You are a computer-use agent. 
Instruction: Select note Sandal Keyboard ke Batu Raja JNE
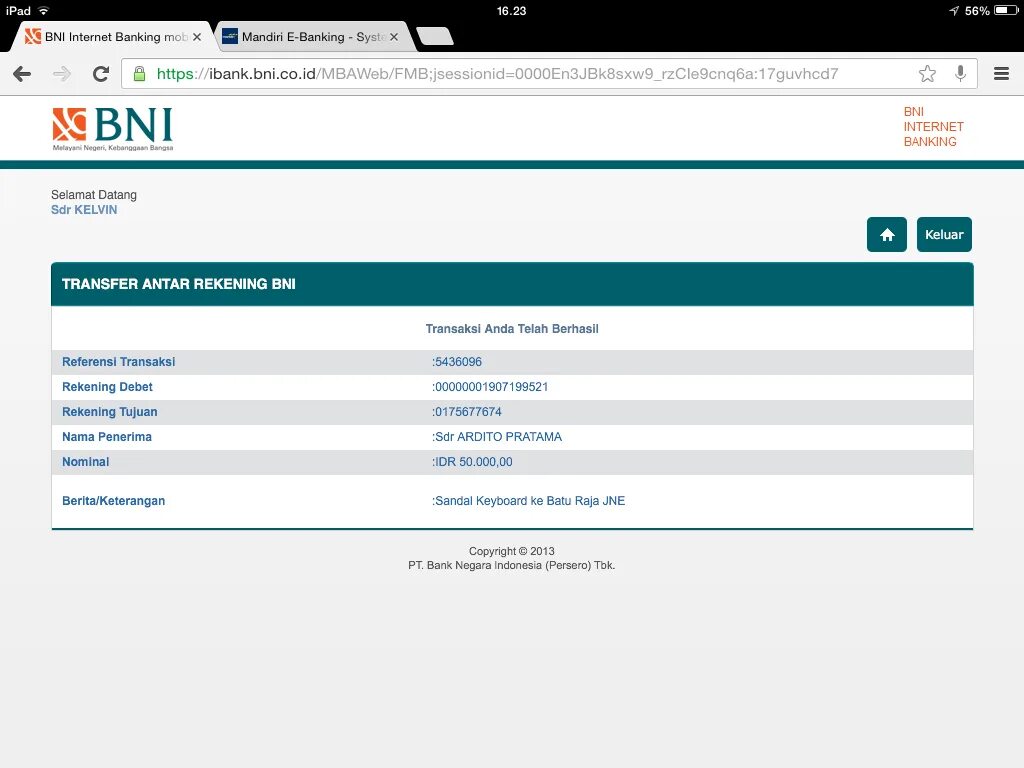pos(530,501)
